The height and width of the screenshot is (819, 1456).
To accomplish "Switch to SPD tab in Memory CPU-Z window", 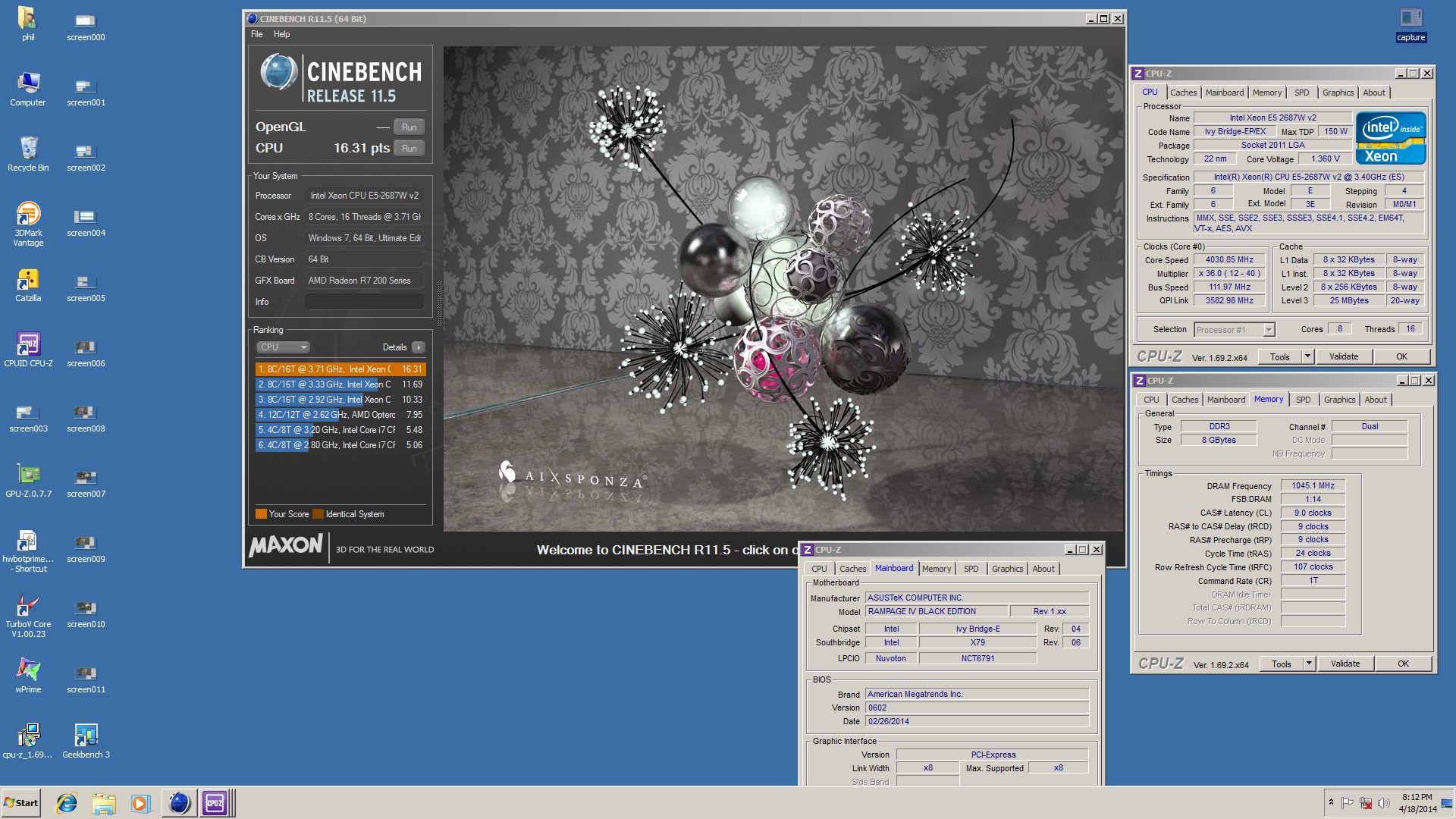I will point(1303,400).
